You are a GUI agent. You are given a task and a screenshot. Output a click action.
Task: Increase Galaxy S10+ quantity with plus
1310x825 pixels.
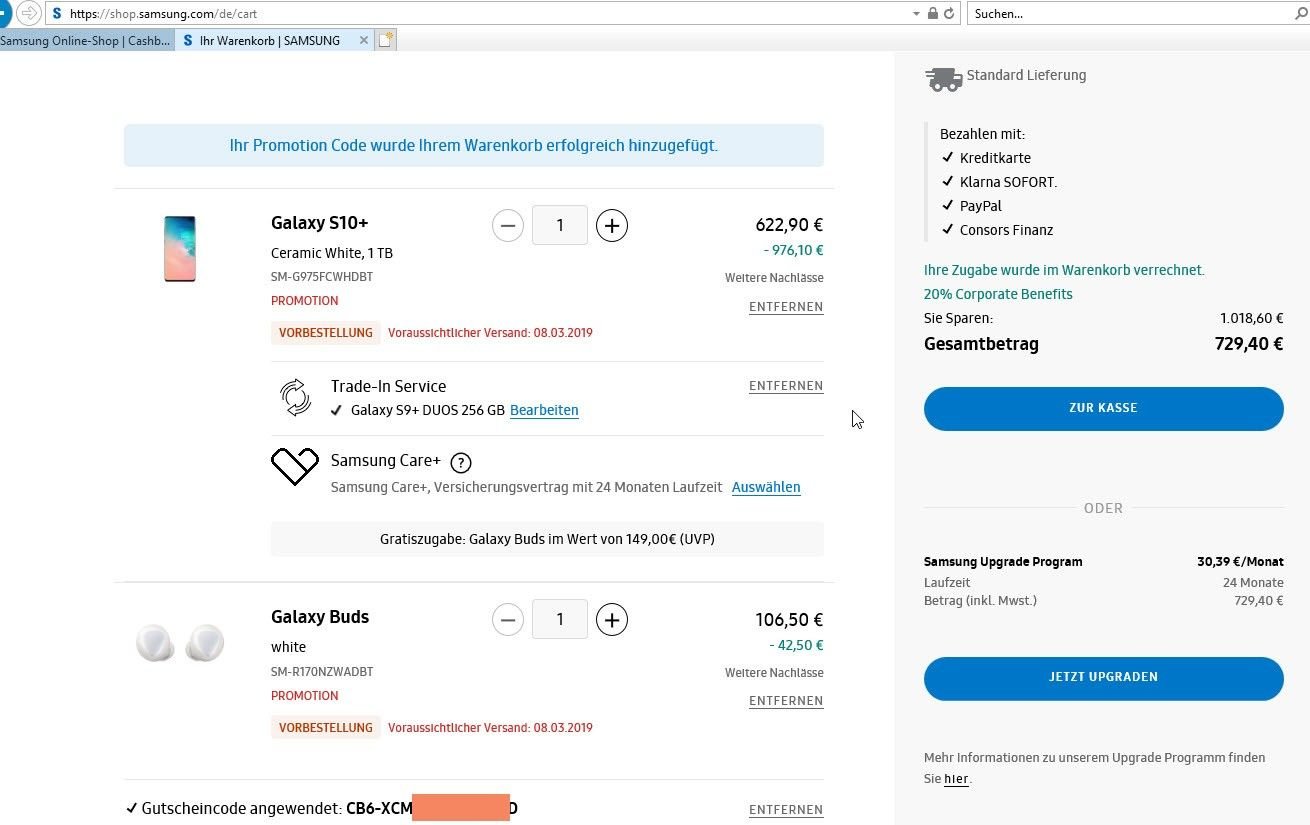pyautogui.click(x=612, y=226)
